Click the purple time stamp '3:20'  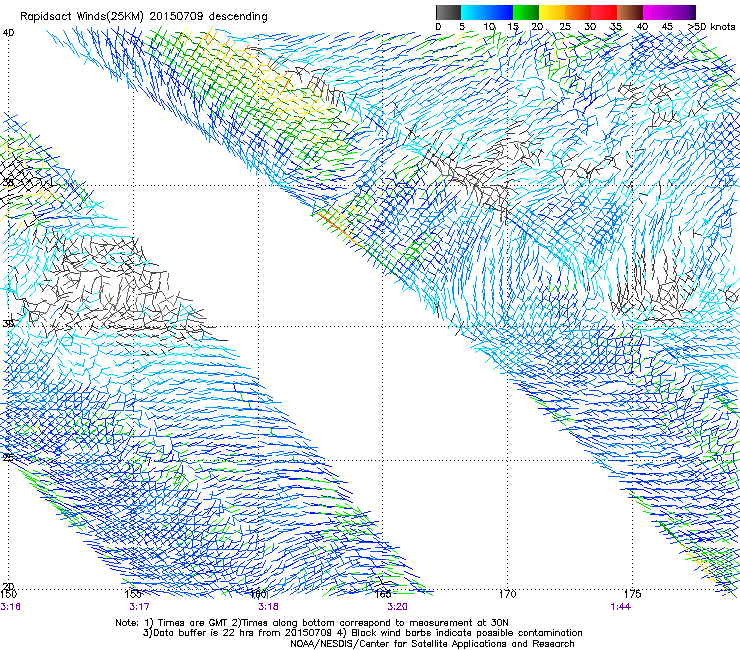(397, 607)
